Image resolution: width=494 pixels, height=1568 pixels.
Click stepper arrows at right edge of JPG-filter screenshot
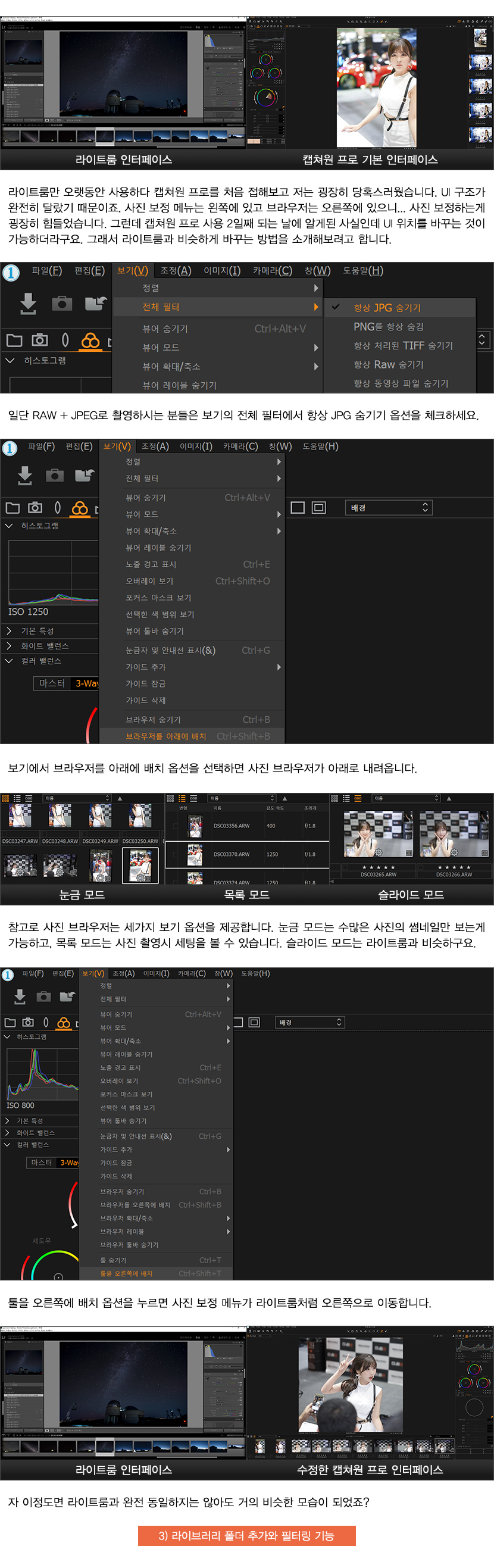[x=482, y=340]
